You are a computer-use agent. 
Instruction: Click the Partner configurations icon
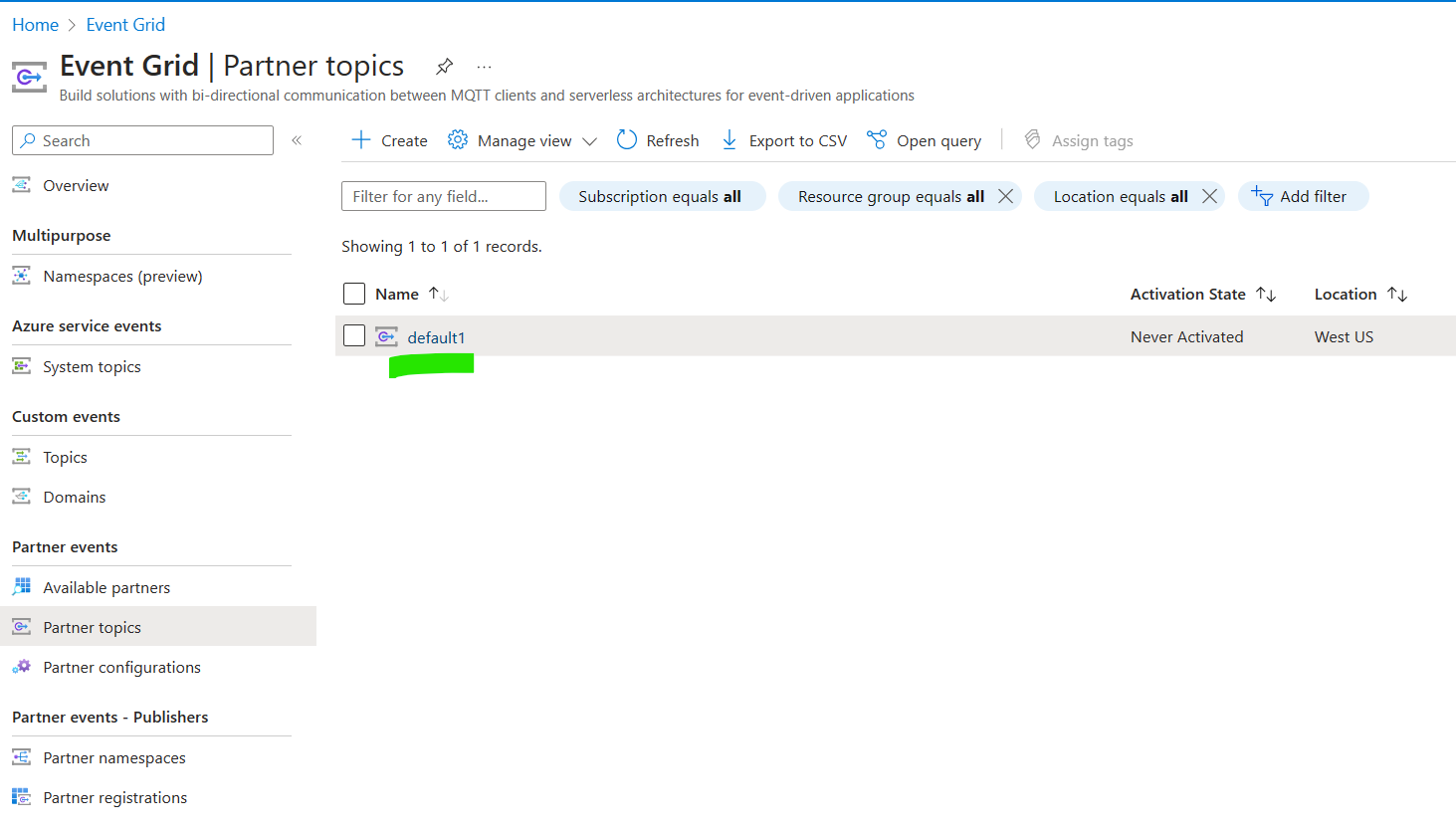coord(21,667)
